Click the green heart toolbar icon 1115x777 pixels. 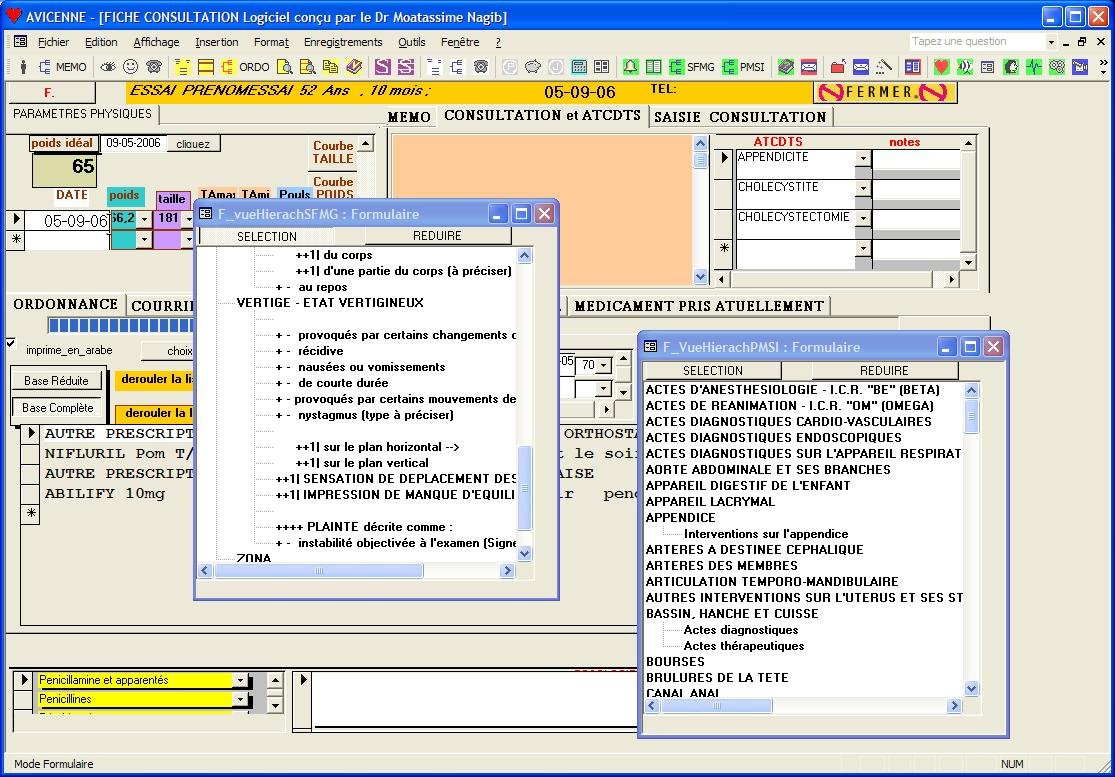point(941,67)
